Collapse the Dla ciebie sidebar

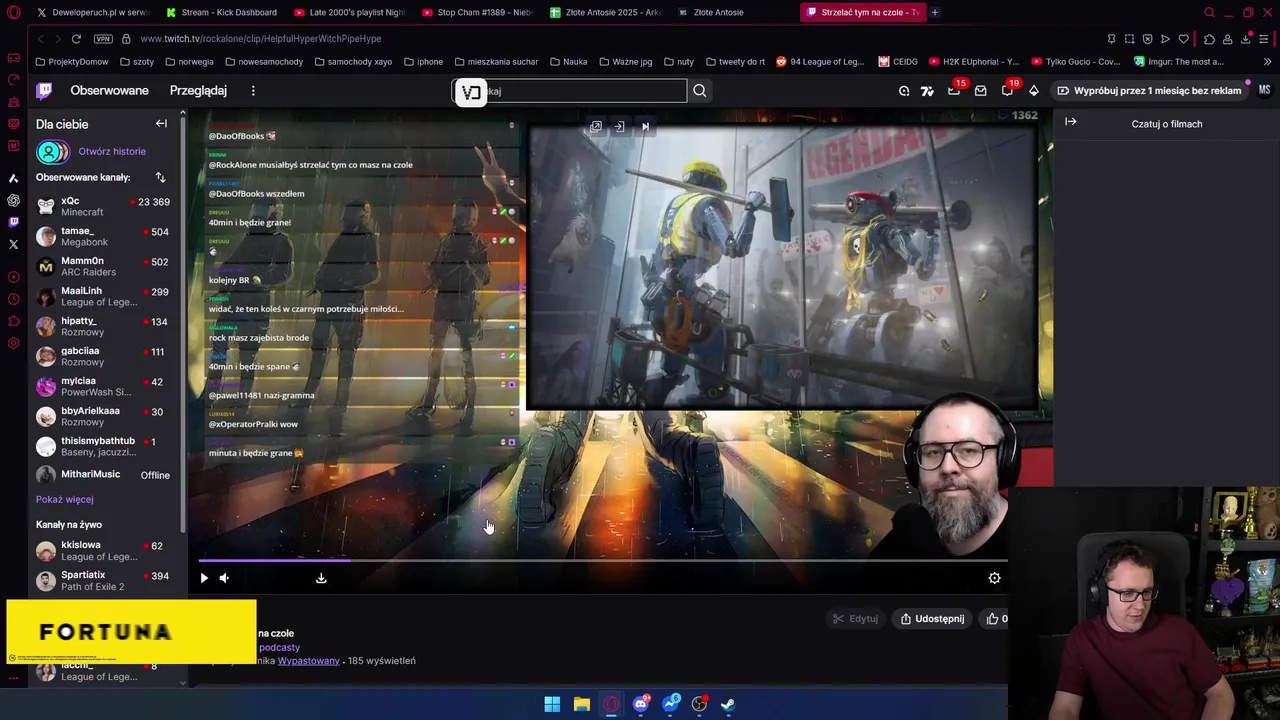click(x=161, y=124)
